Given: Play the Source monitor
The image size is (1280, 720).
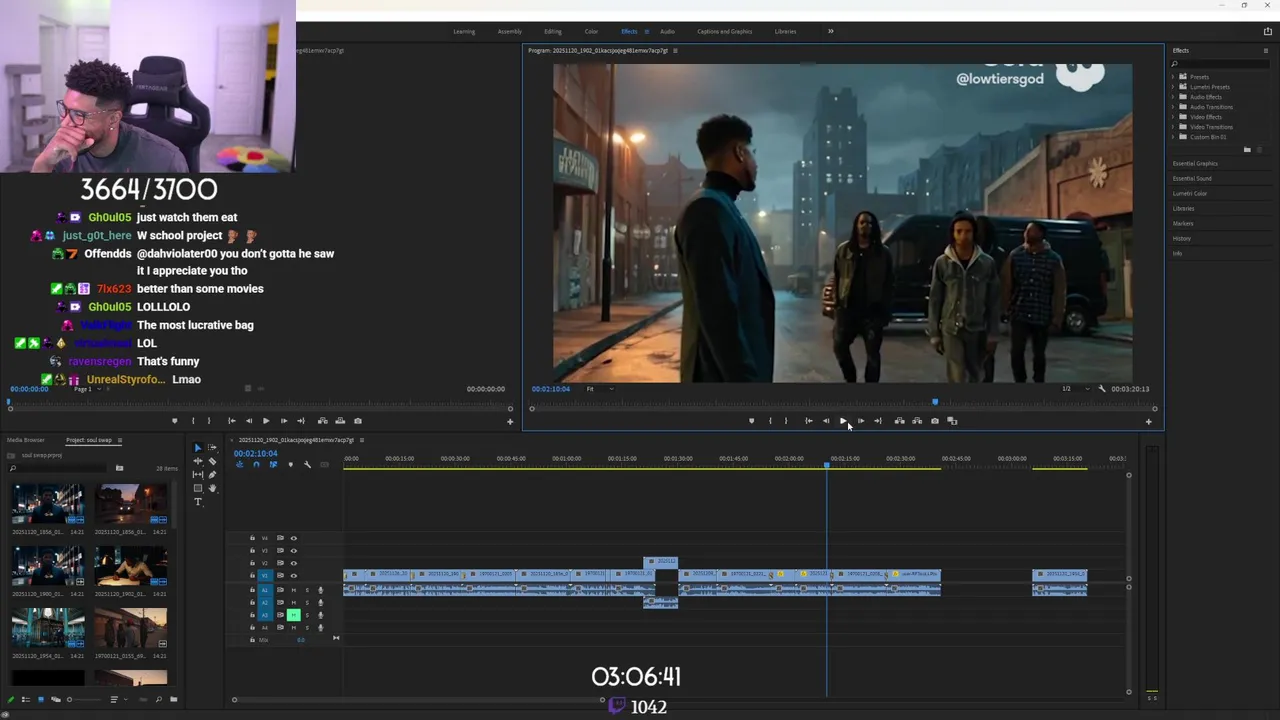Looking at the screenshot, I should [x=266, y=421].
